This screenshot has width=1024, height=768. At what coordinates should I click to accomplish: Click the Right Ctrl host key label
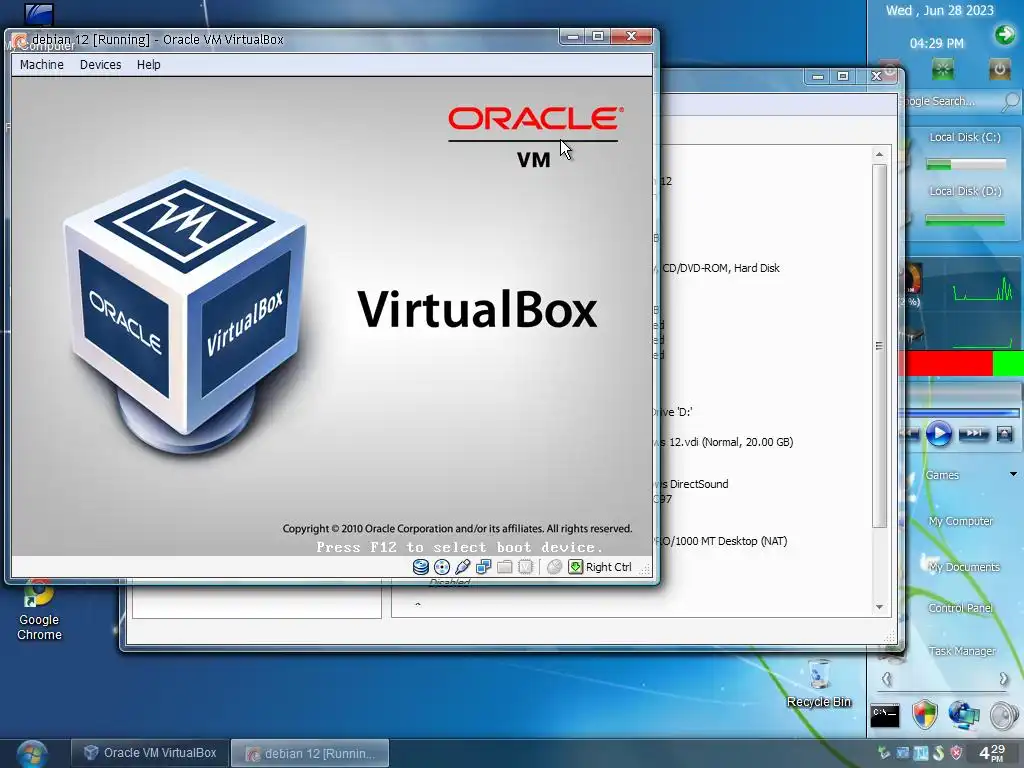click(x=609, y=567)
